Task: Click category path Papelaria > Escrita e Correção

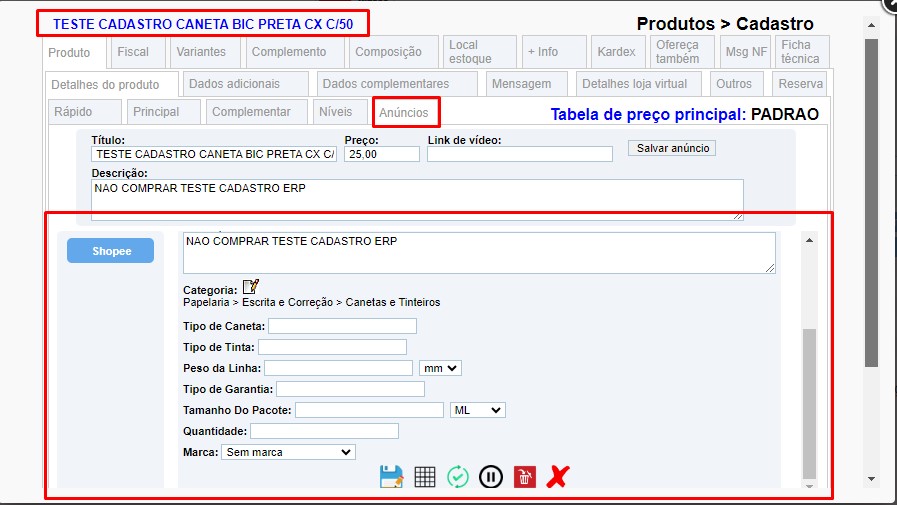Action: click(258, 302)
